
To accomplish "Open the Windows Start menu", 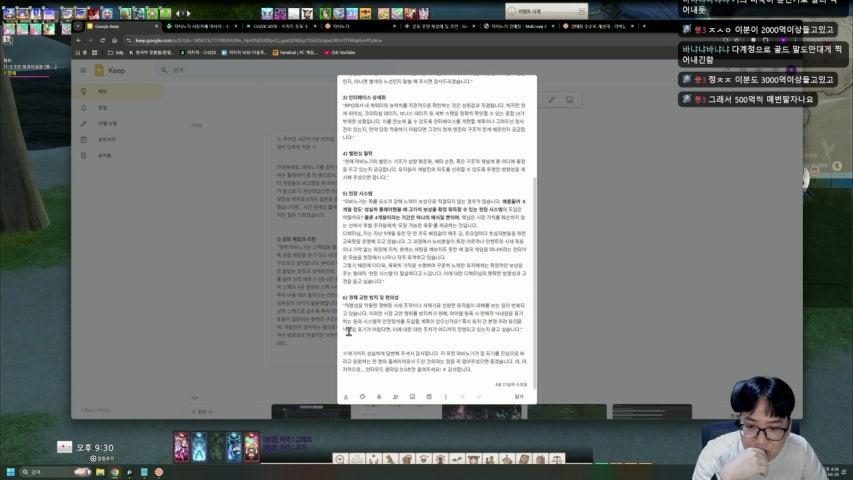I will point(10,471).
